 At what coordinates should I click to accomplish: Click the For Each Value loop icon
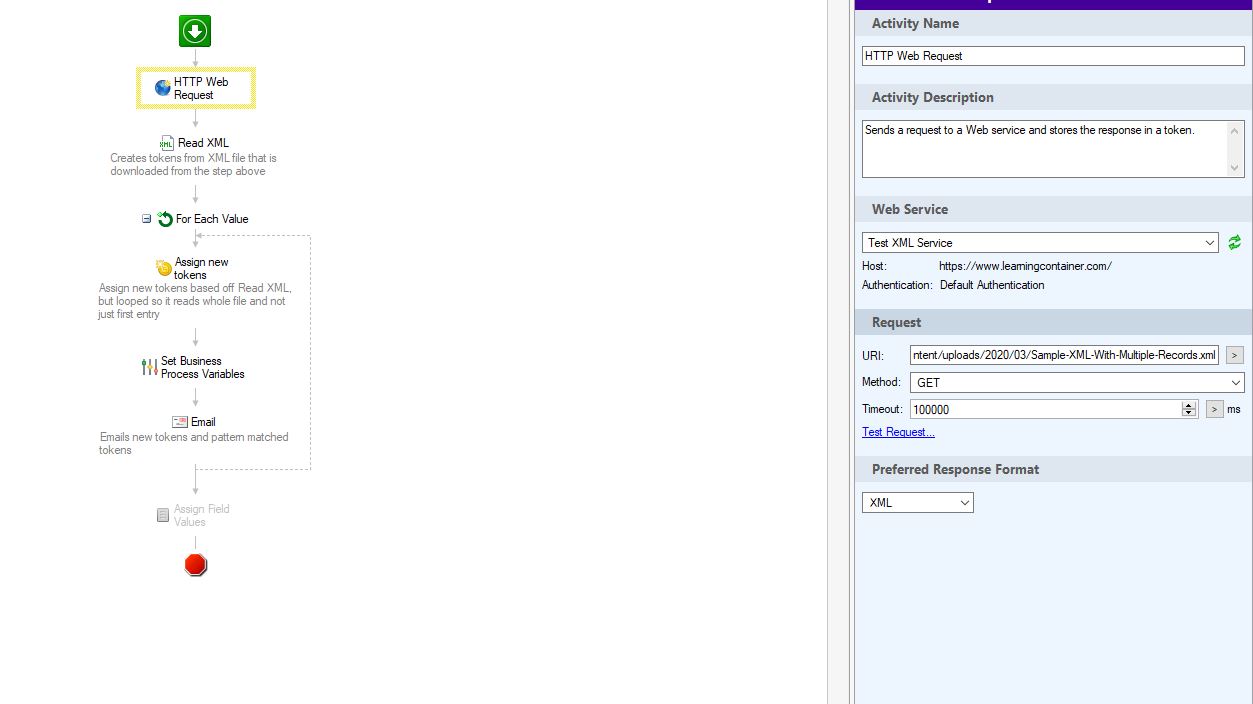pos(166,219)
